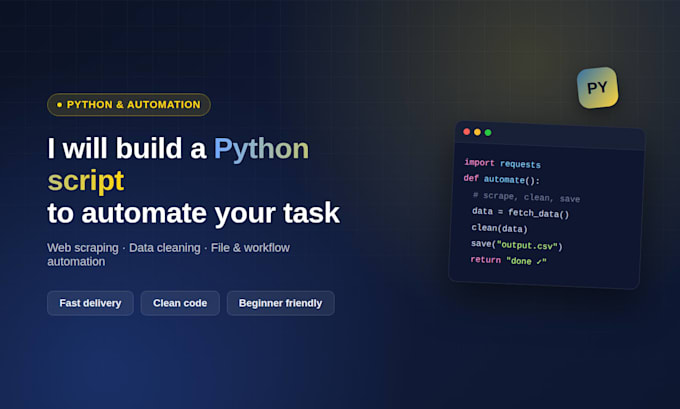
Task: Click the 'data = fetch_data()' code line
Action: point(520,213)
